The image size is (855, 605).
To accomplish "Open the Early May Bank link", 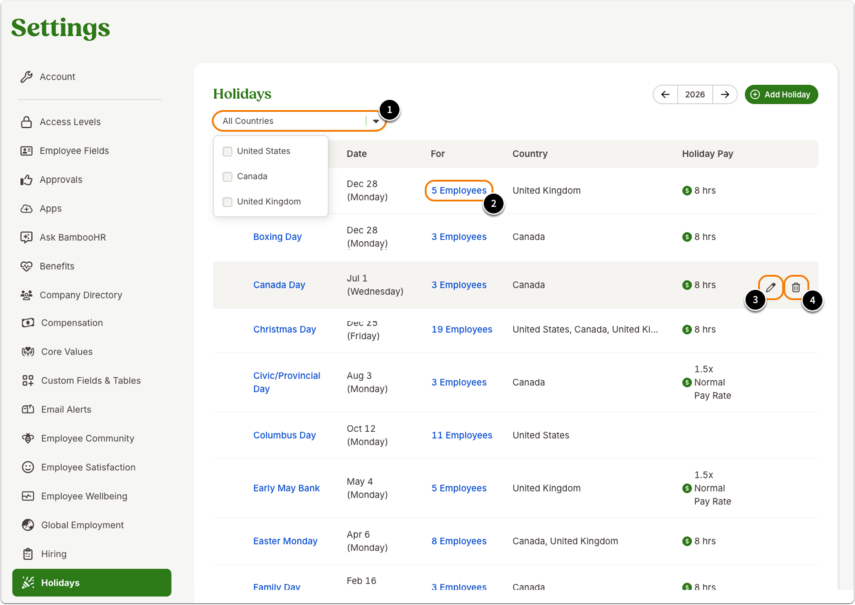I will [x=286, y=488].
